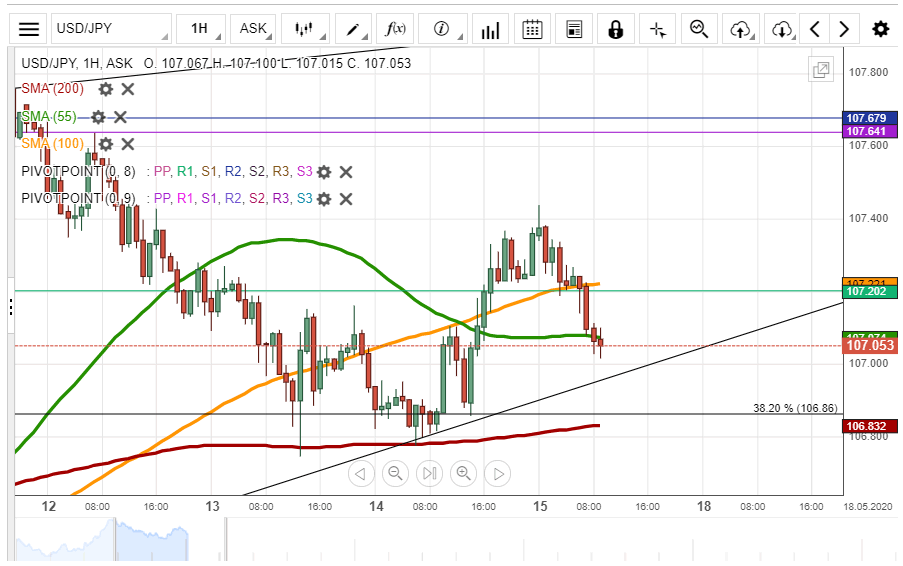Click the 107.641 purple price label
The width and height of the screenshot is (903, 566).
point(870,131)
